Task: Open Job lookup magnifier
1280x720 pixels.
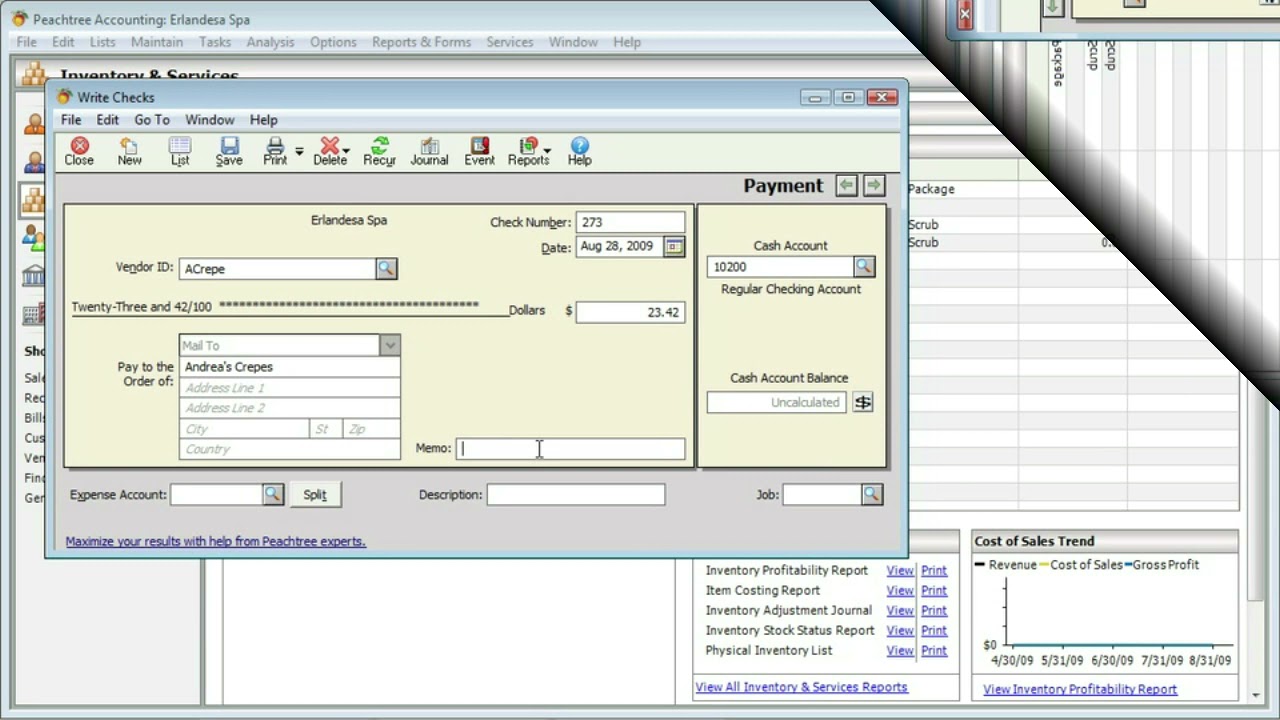Action: click(872, 494)
